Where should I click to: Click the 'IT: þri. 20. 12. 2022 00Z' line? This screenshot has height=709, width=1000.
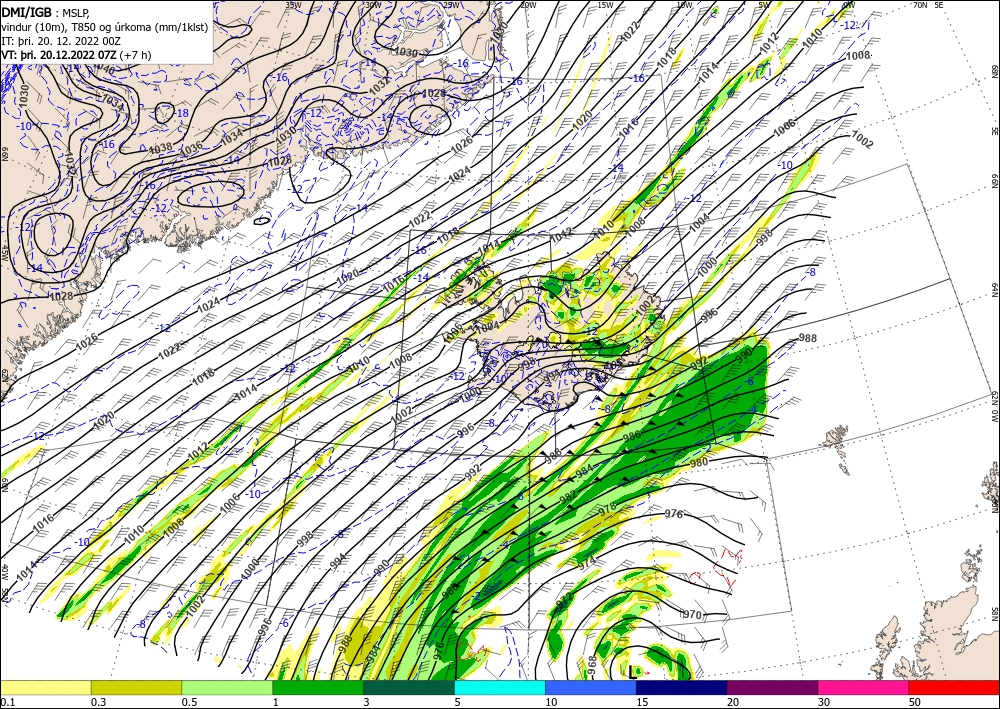point(61,40)
